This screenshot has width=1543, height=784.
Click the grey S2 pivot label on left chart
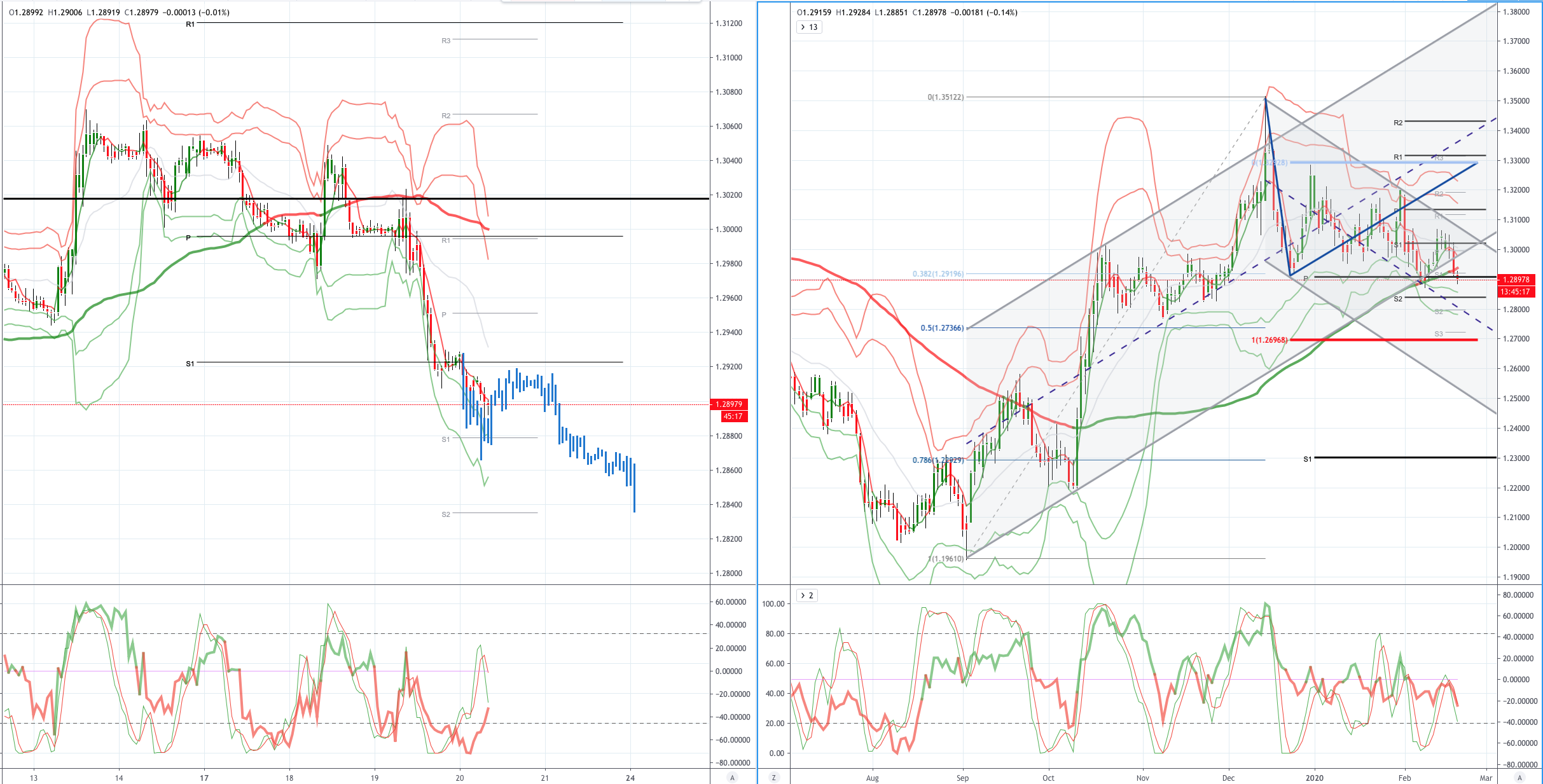pos(446,514)
